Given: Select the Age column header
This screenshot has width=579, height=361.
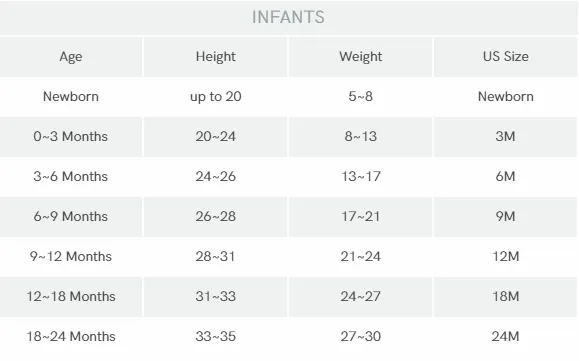Looking at the screenshot, I should pyautogui.click(x=71, y=57).
